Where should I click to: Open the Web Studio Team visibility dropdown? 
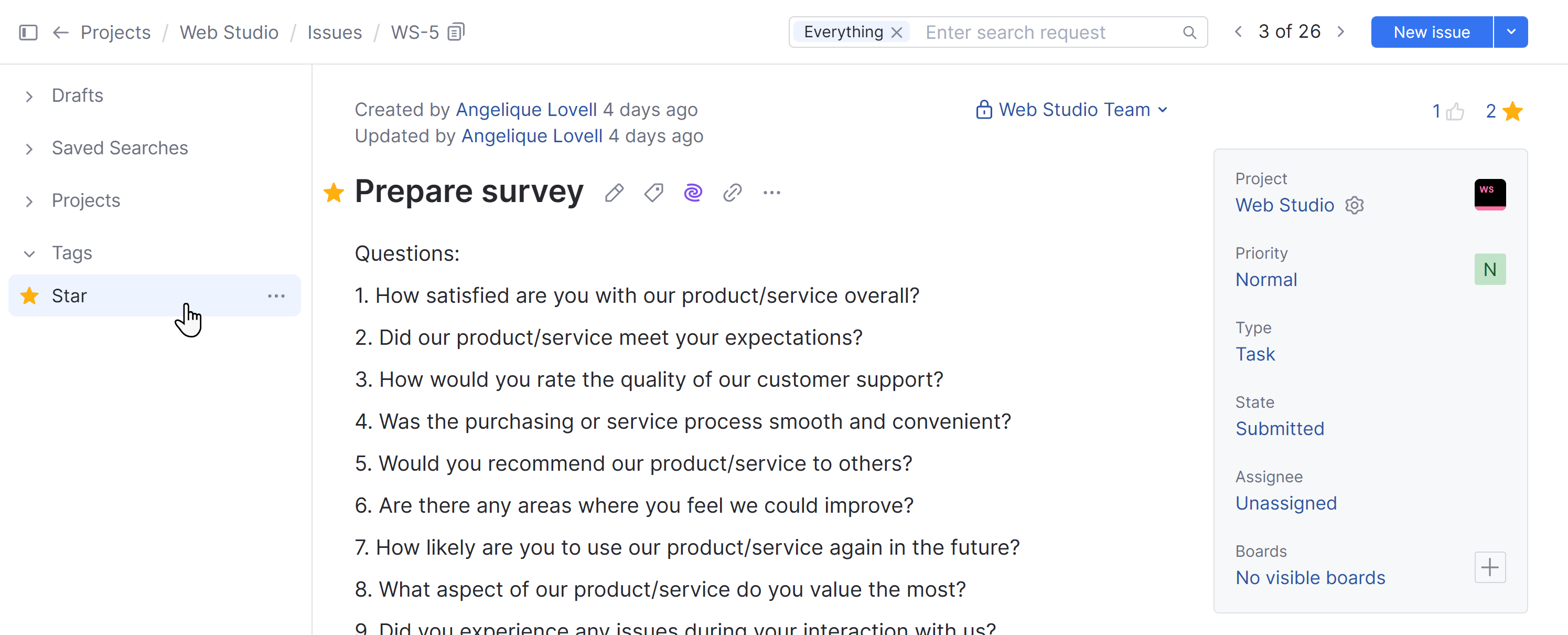click(1072, 110)
